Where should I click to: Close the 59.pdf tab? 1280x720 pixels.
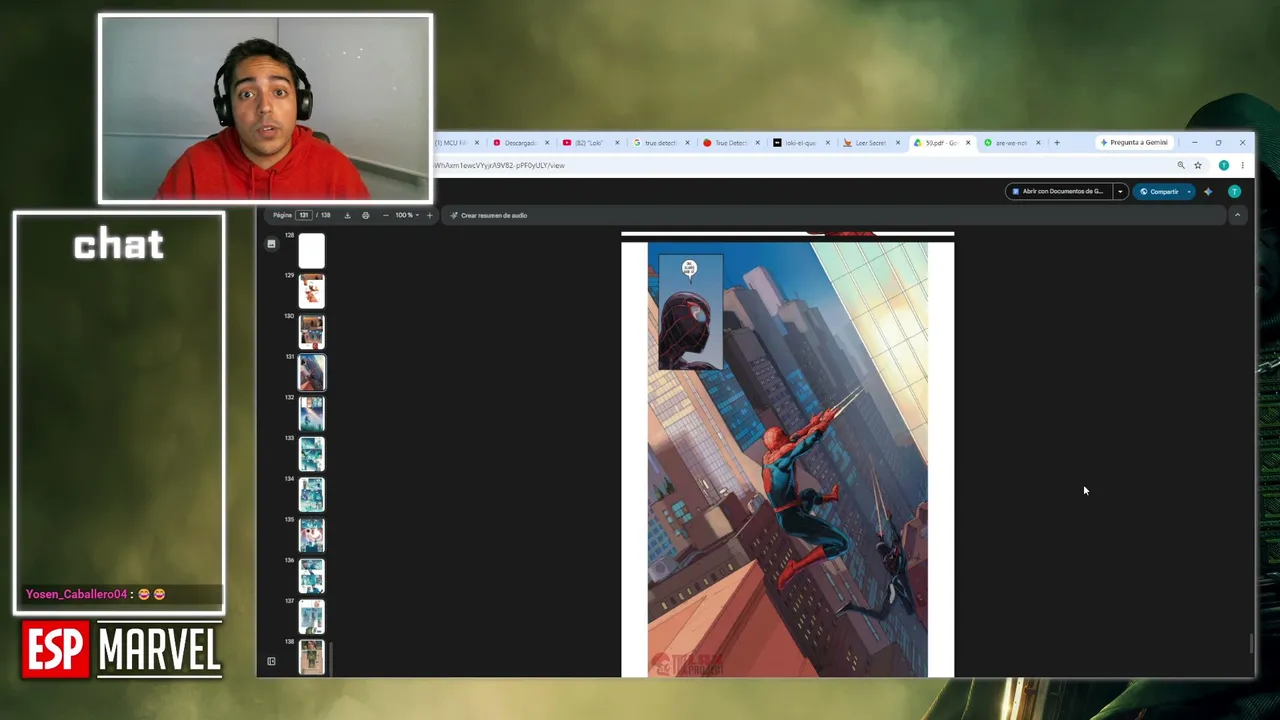[967, 143]
